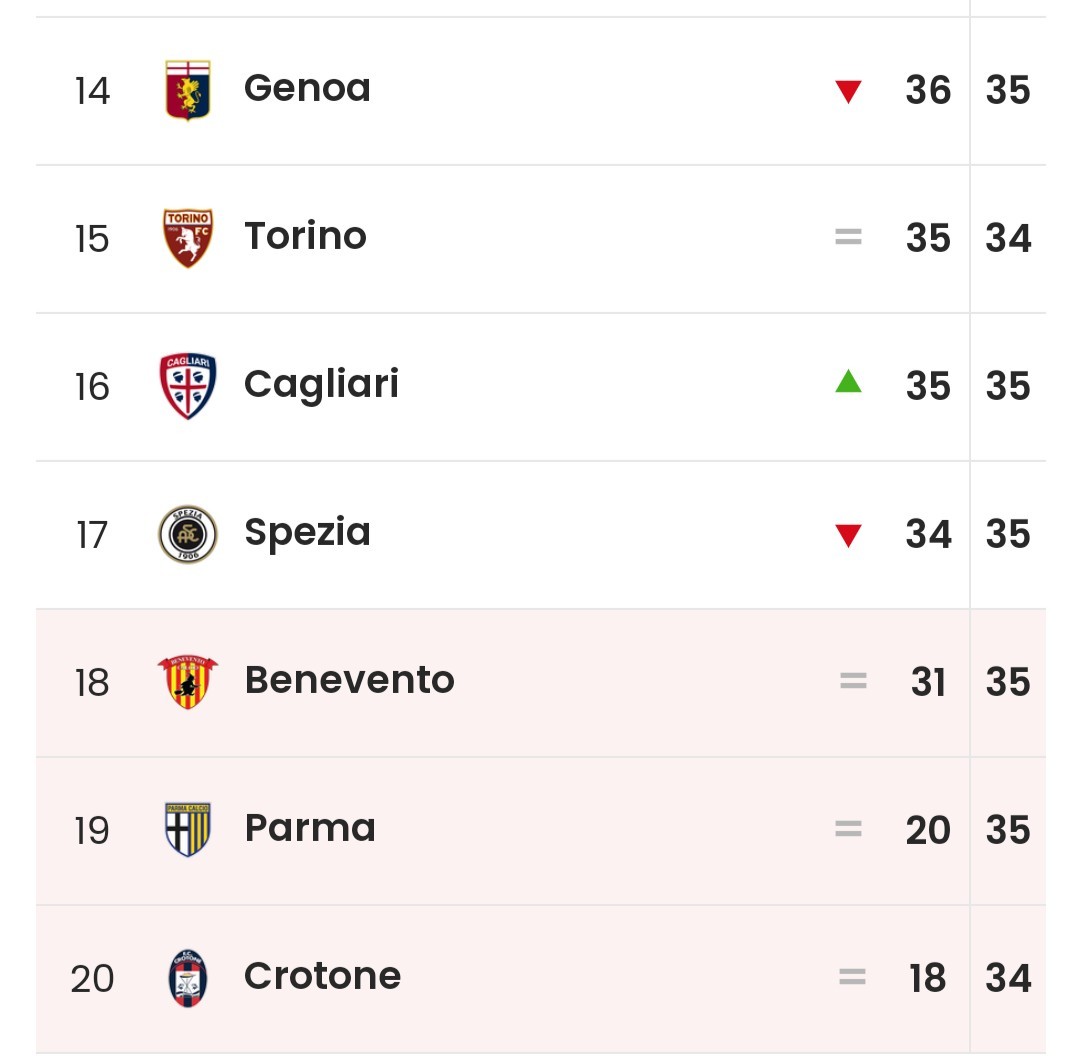Click the Genoa club crest
The image size is (1080, 1063).
click(x=187, y=90)
